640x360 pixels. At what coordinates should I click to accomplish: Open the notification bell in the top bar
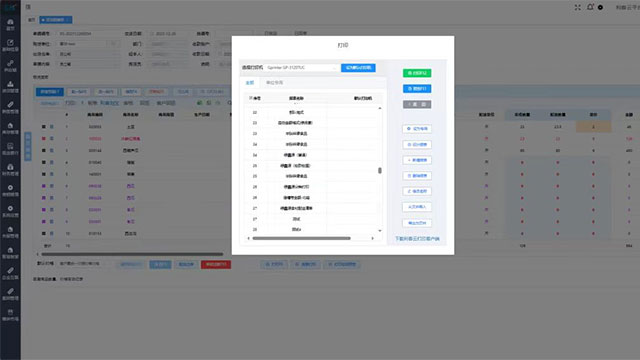(590, 7)
